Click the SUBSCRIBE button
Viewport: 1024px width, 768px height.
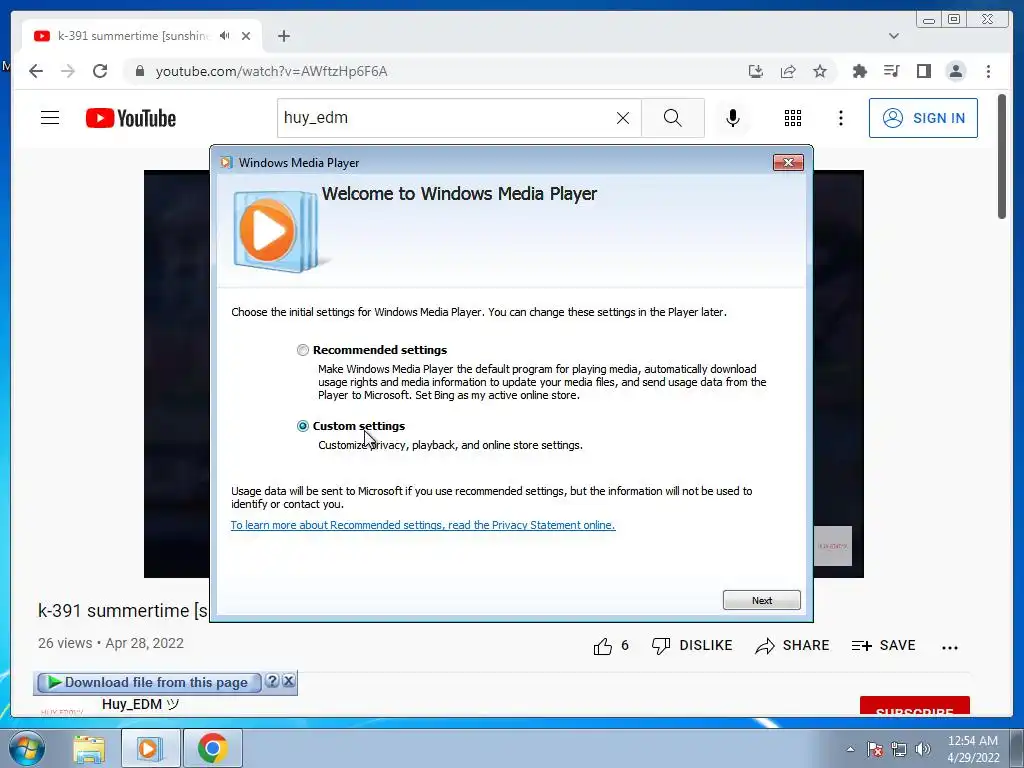pos(914,707)
